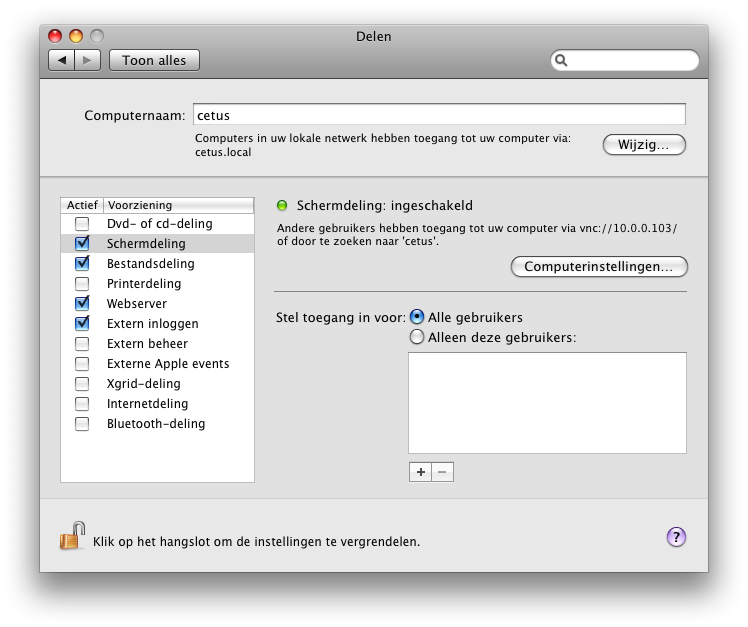Click the magnifying glass search icon

(561, 60)
